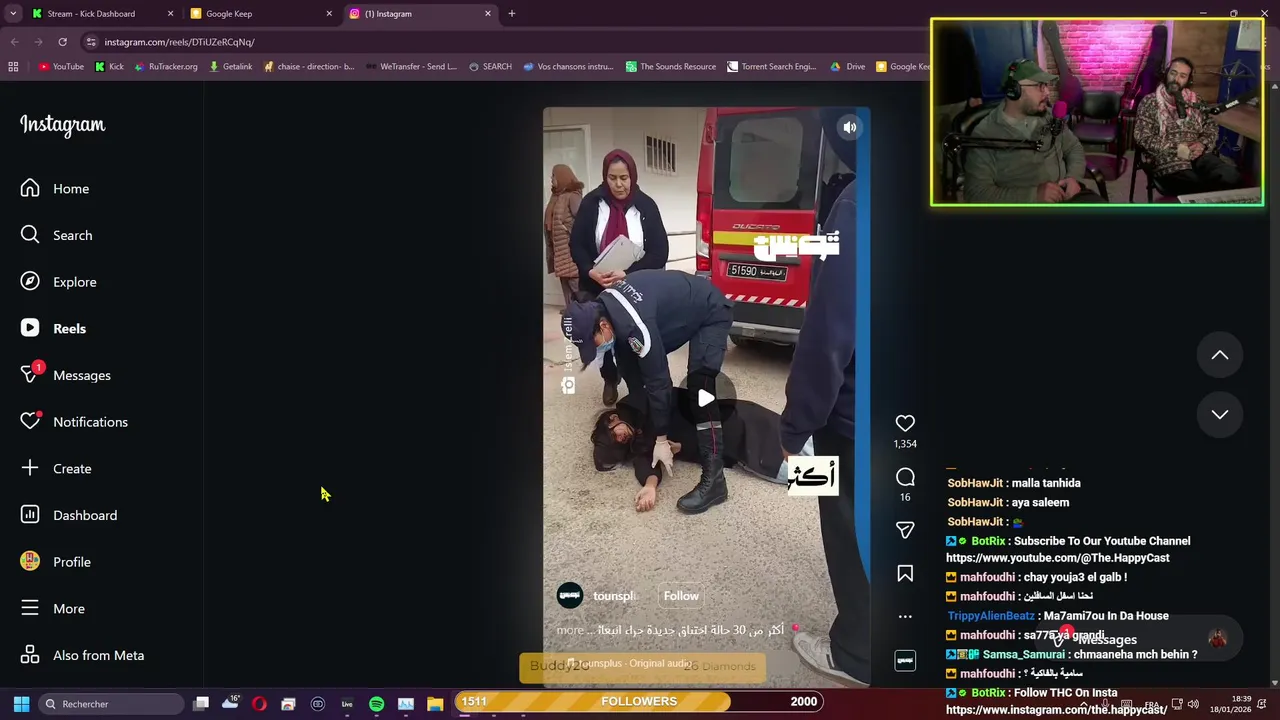Image resolution: width=1280 pixels, height=720 pixels.
Task: Go back in browser history
Action: tap(14, 42)
